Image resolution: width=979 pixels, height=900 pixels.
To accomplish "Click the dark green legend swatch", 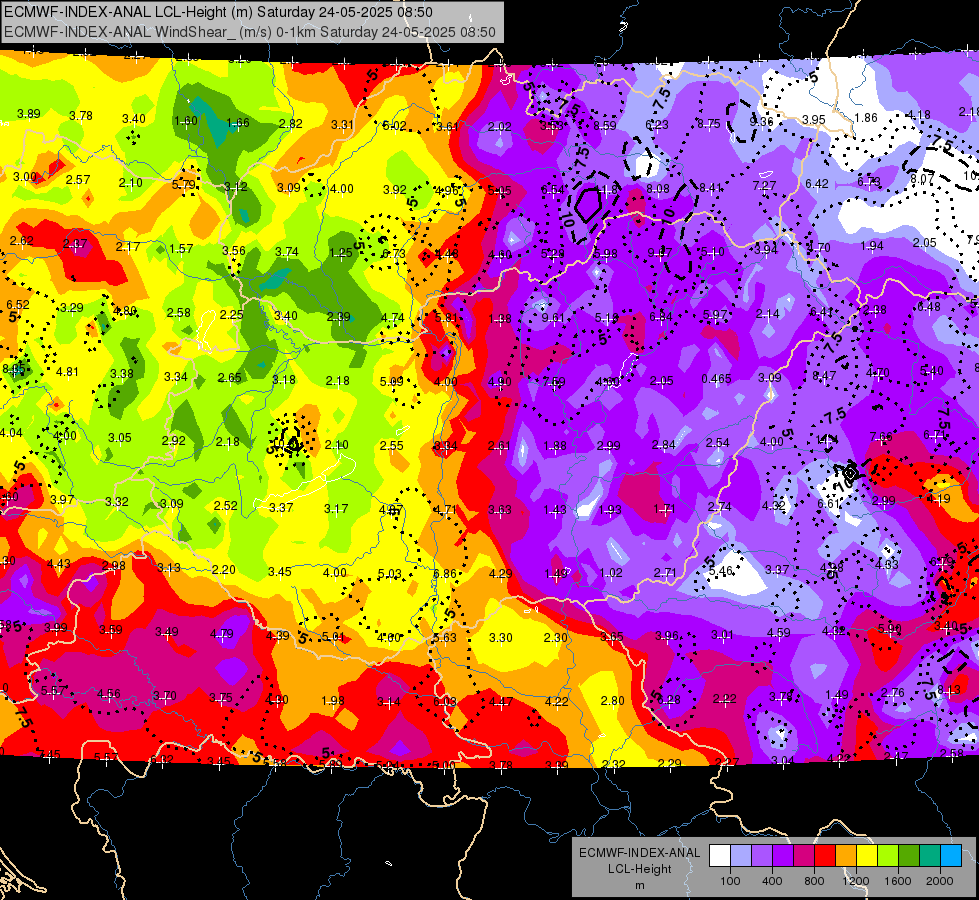I will (x=909, y=856).
